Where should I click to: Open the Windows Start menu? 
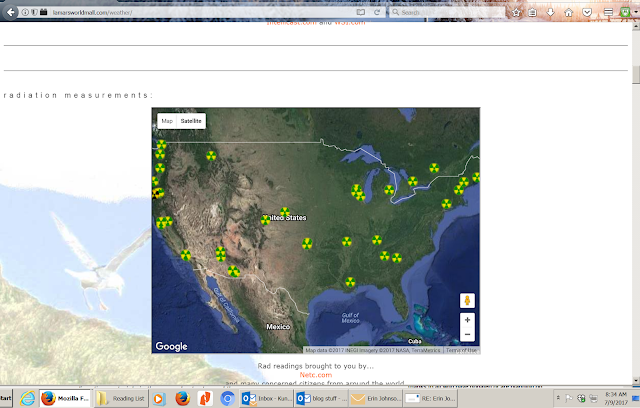coord(6,398)
